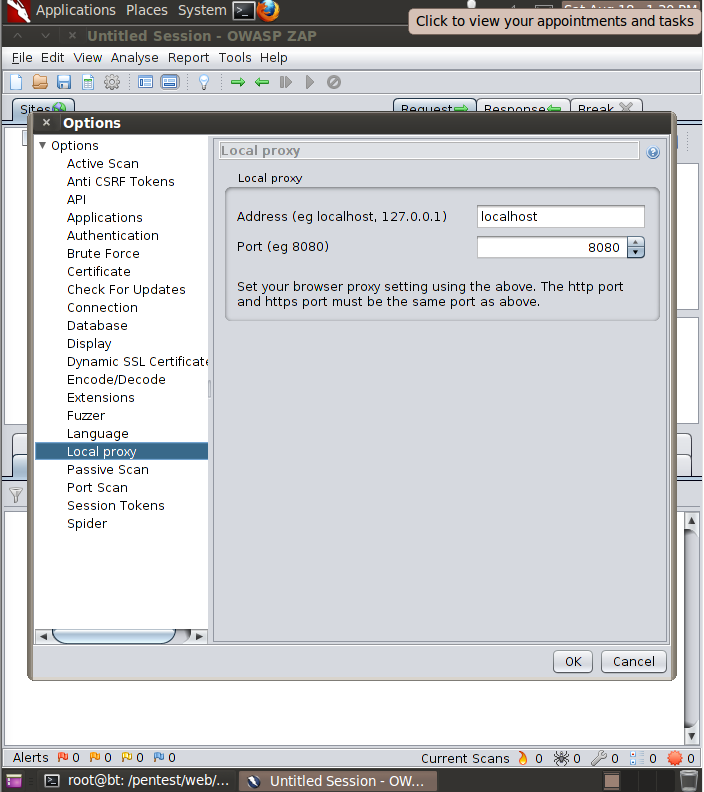Collapse the Options tree root node
The width and height of the screenshot is (704, 792).
point(43,146)
